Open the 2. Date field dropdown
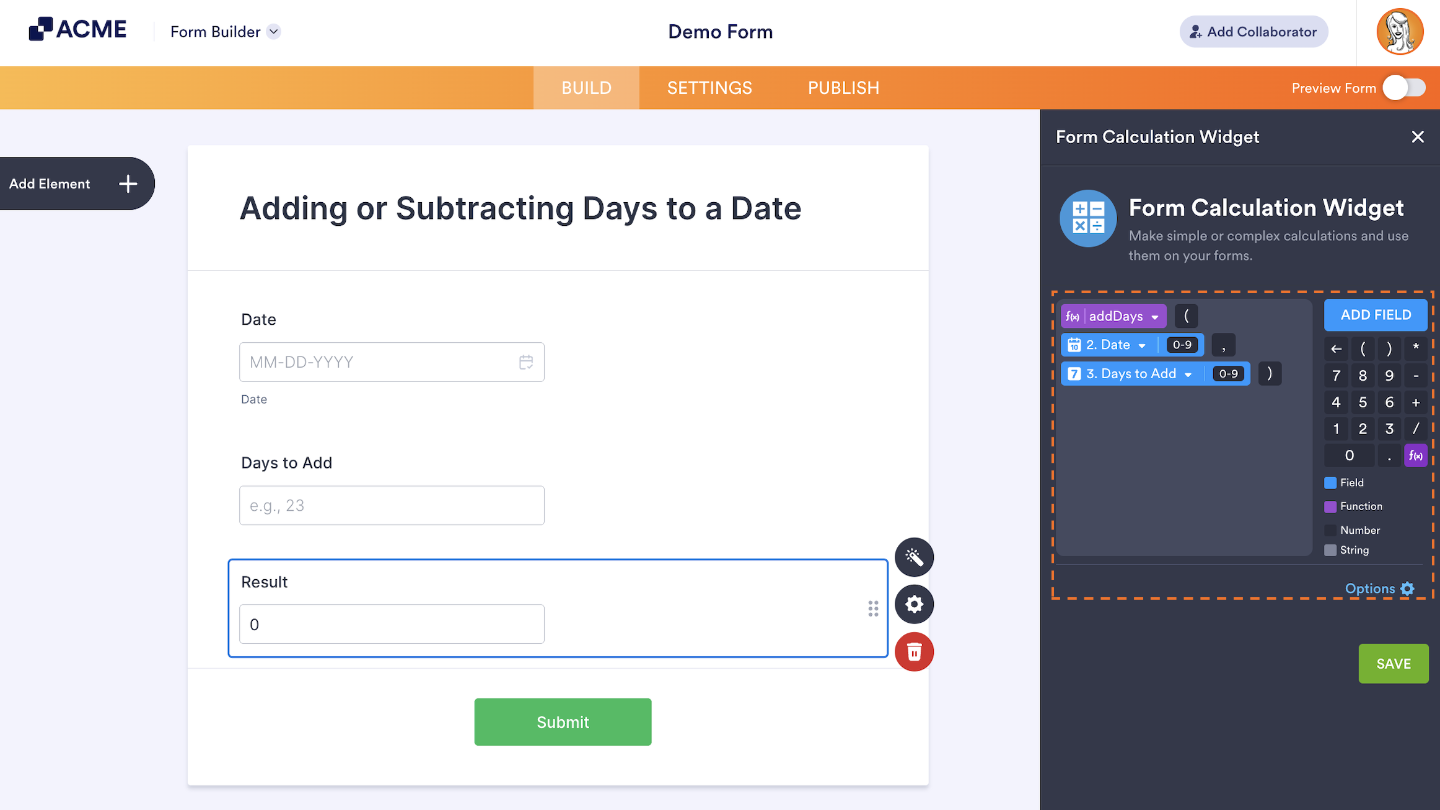Screen dimensions: 1440x810 tap(1142, 344)
